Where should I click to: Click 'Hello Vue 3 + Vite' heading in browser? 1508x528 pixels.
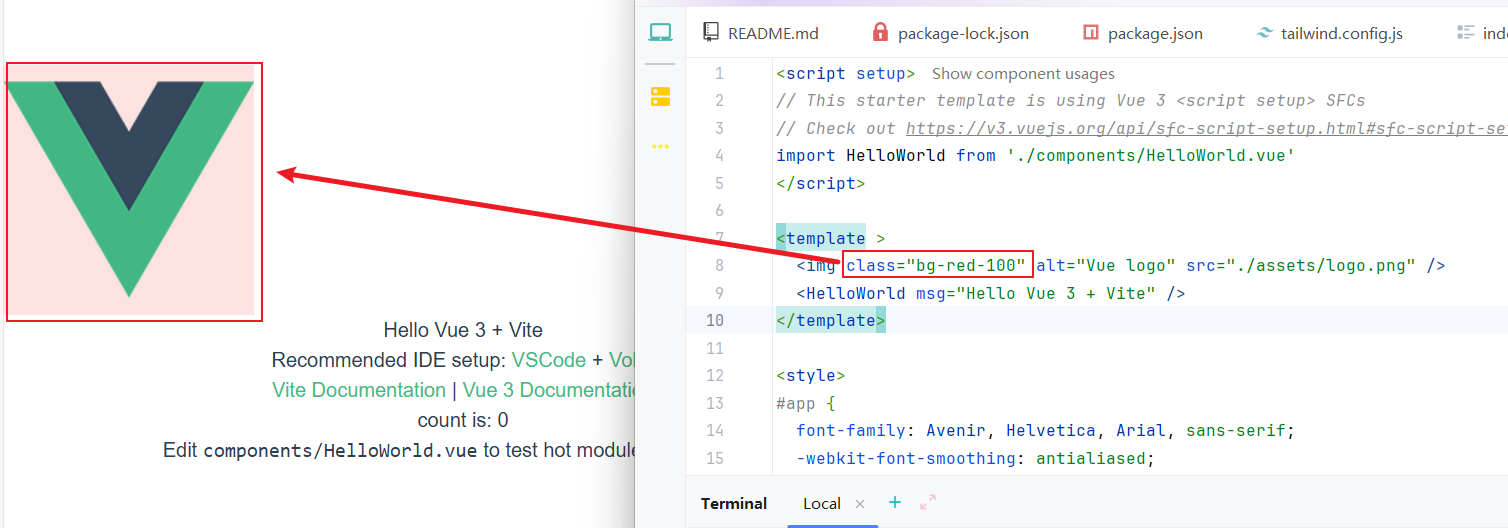(463, 330)
